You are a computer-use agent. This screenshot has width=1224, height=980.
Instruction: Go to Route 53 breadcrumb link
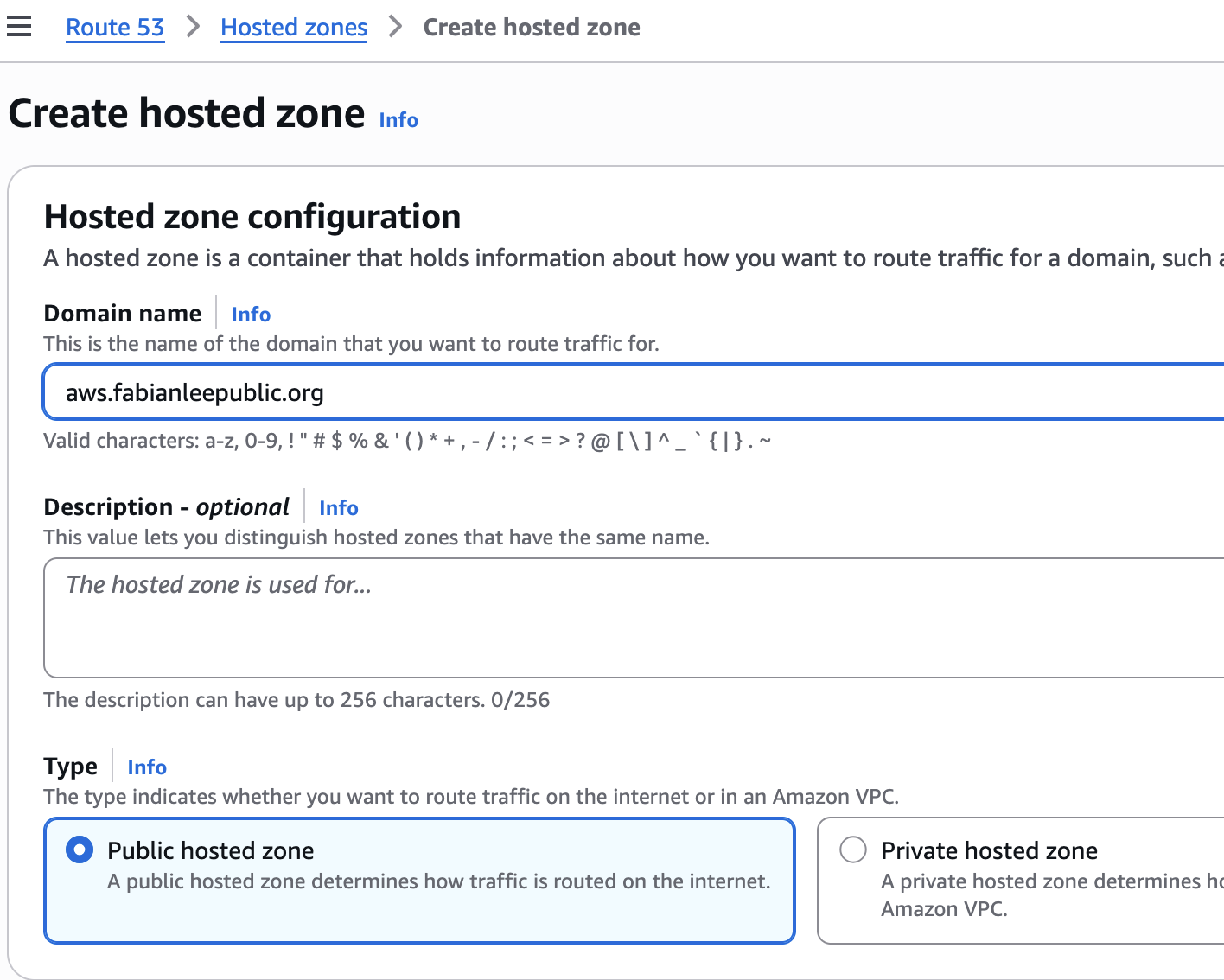pos(115,27)
